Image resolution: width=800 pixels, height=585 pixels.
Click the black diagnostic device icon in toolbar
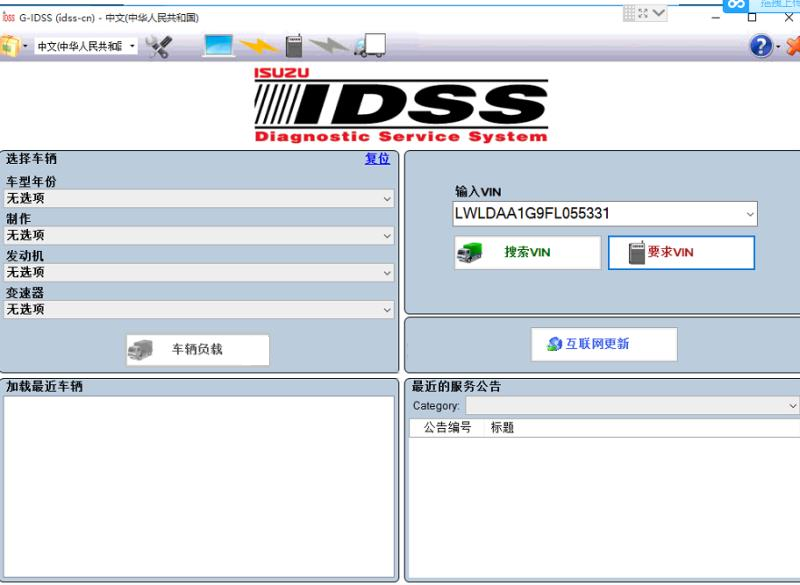[x=294, y=45]
